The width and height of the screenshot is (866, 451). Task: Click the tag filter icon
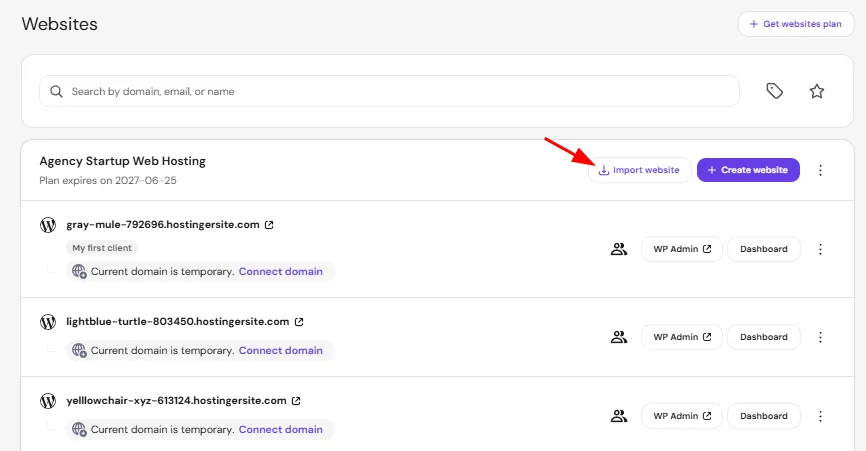pos(774,91)
